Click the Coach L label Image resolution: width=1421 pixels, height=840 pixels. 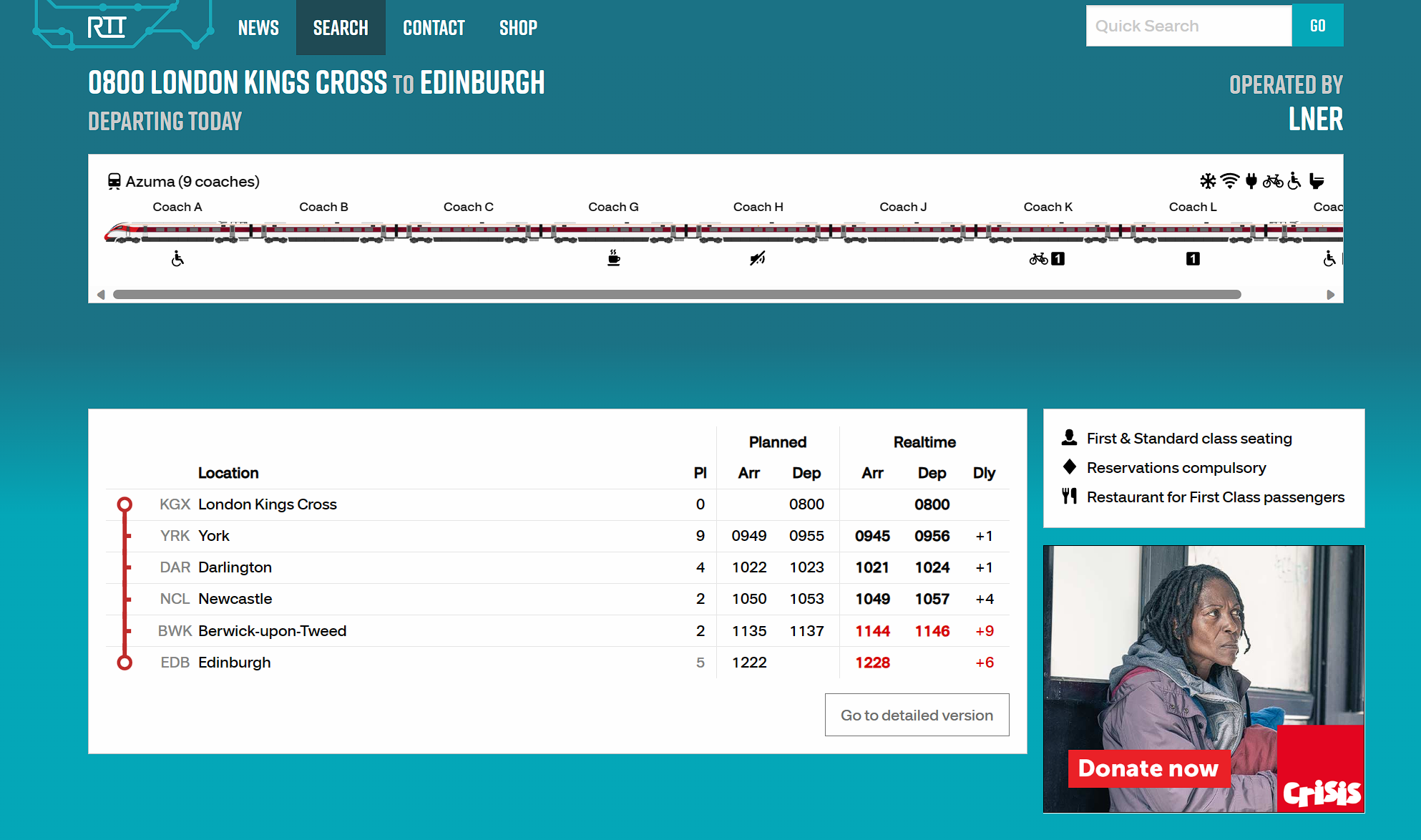(1193, 207)
